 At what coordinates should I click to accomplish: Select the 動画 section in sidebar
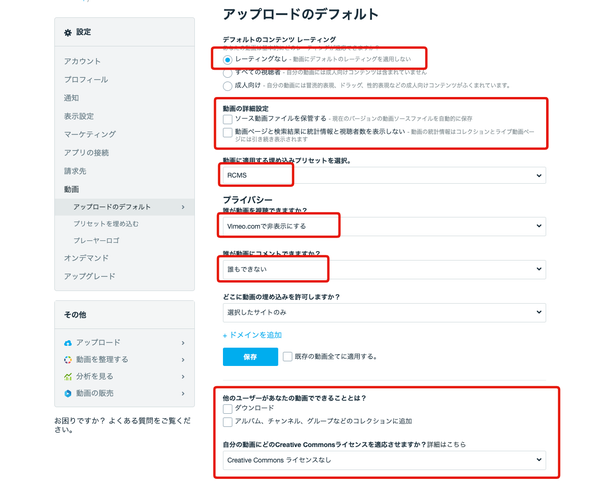[x=72, y=189]
